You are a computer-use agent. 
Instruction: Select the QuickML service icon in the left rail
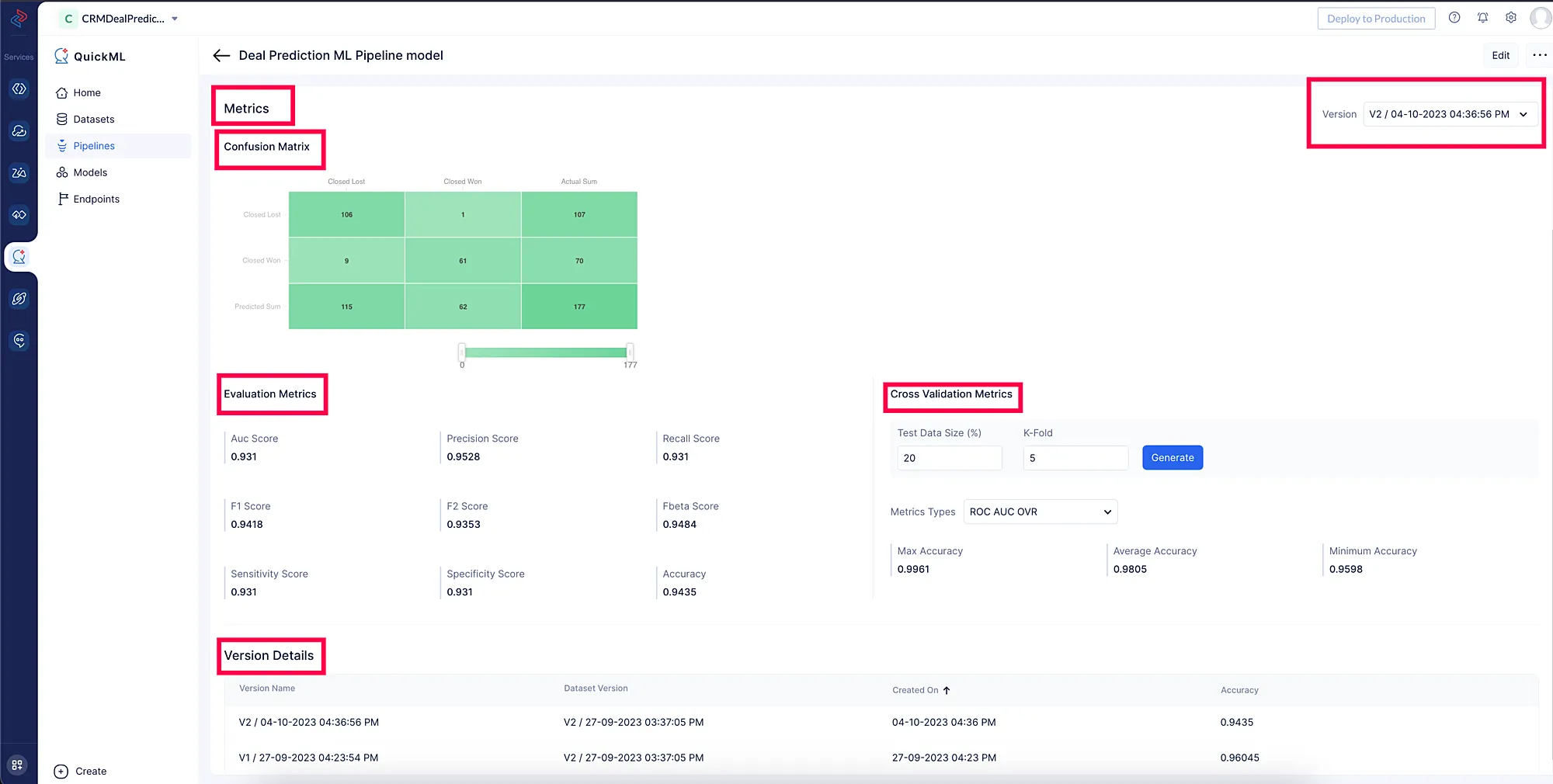(19, 256)
